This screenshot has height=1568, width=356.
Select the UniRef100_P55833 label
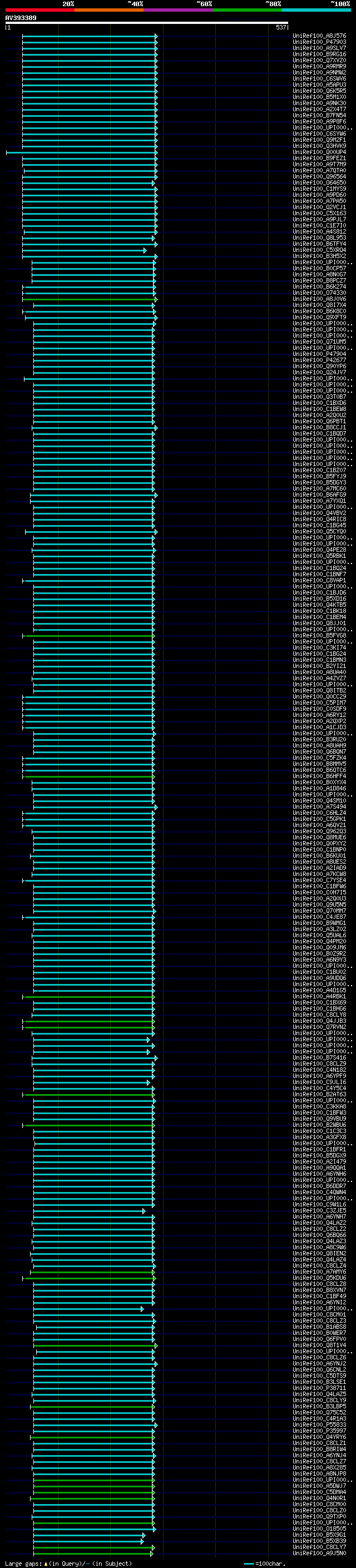[319, 1425]
